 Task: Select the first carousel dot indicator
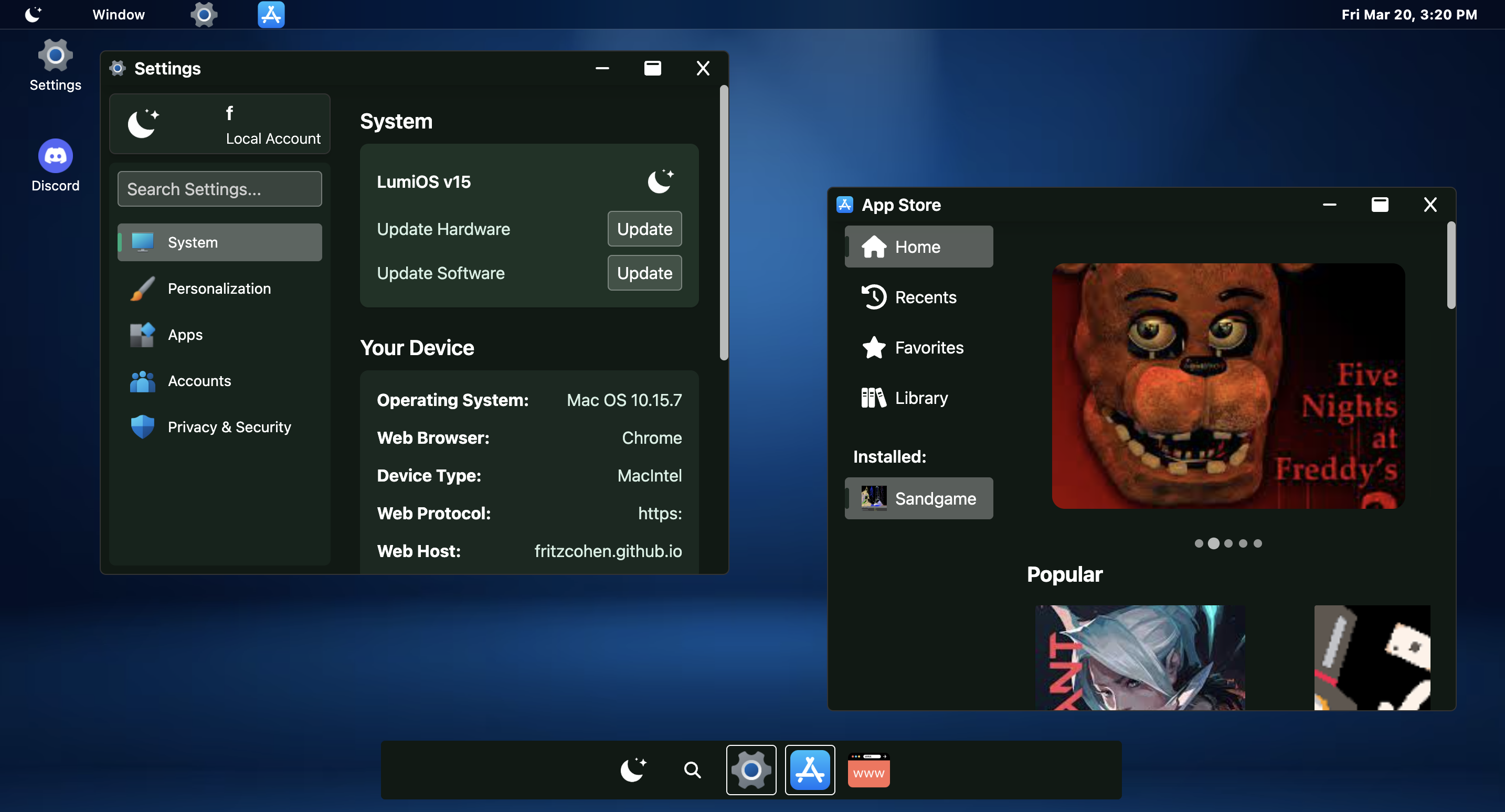click(1199, 543)
